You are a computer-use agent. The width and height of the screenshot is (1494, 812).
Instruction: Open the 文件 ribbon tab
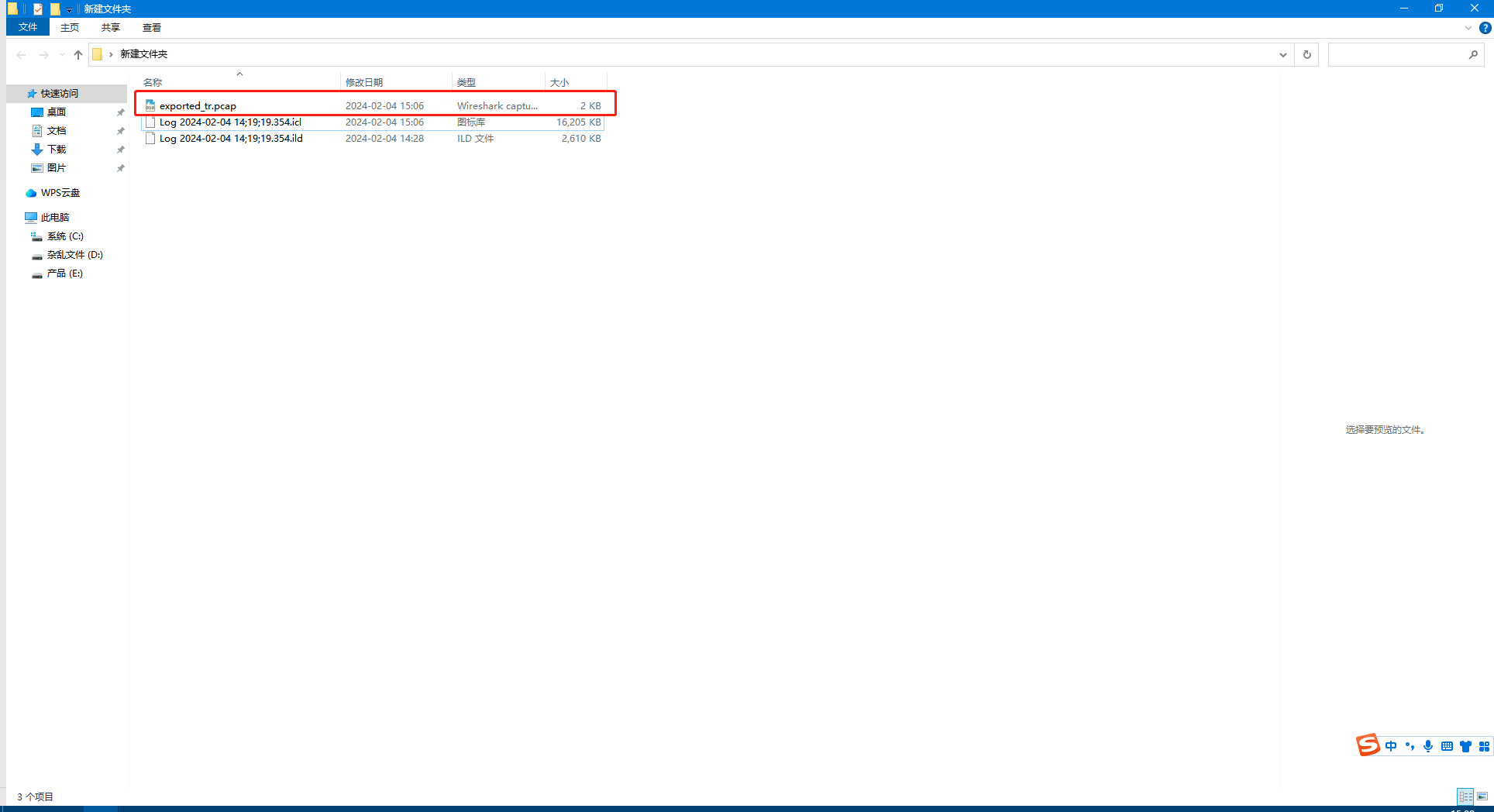pos(28,27)
